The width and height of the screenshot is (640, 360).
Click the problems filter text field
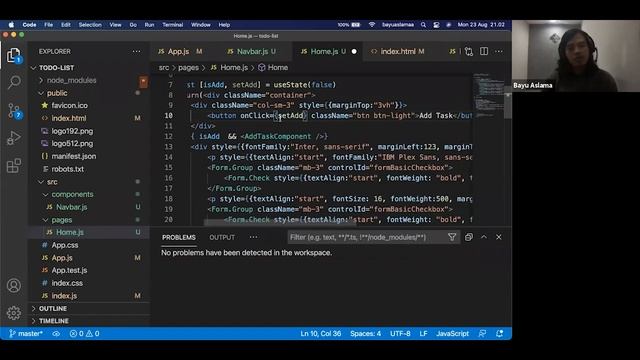[366, 237]
